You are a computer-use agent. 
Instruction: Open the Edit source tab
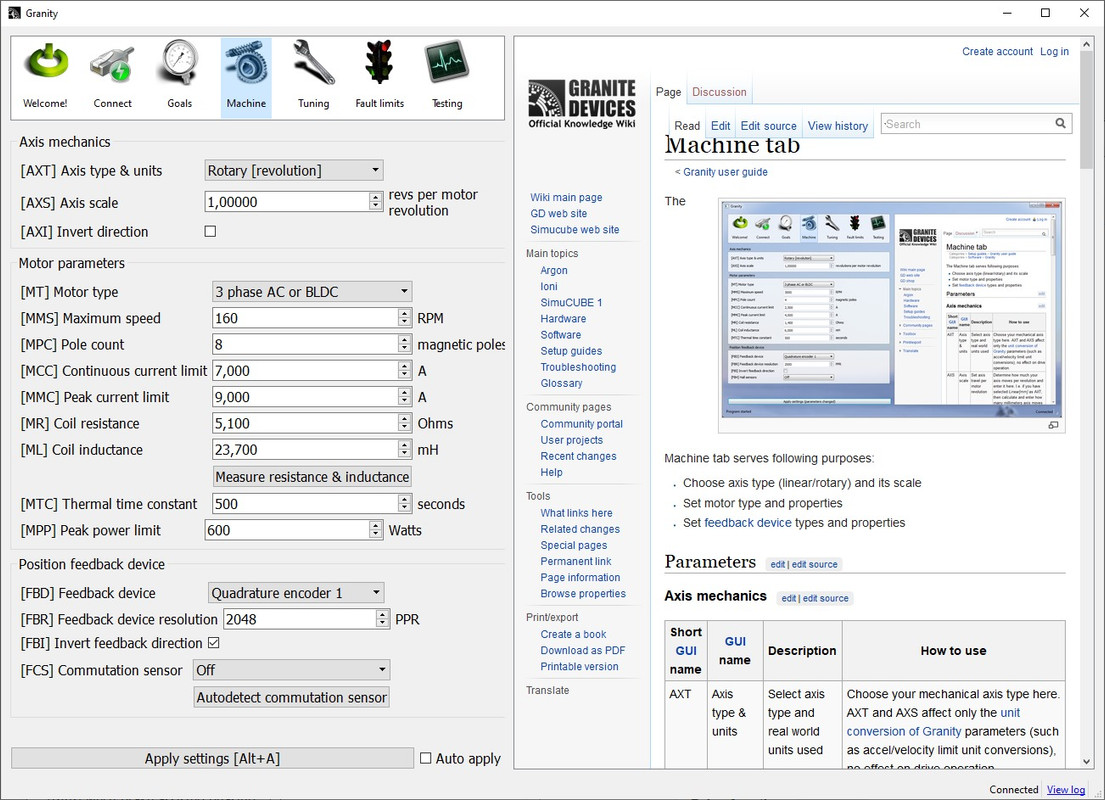click(768, 125)
